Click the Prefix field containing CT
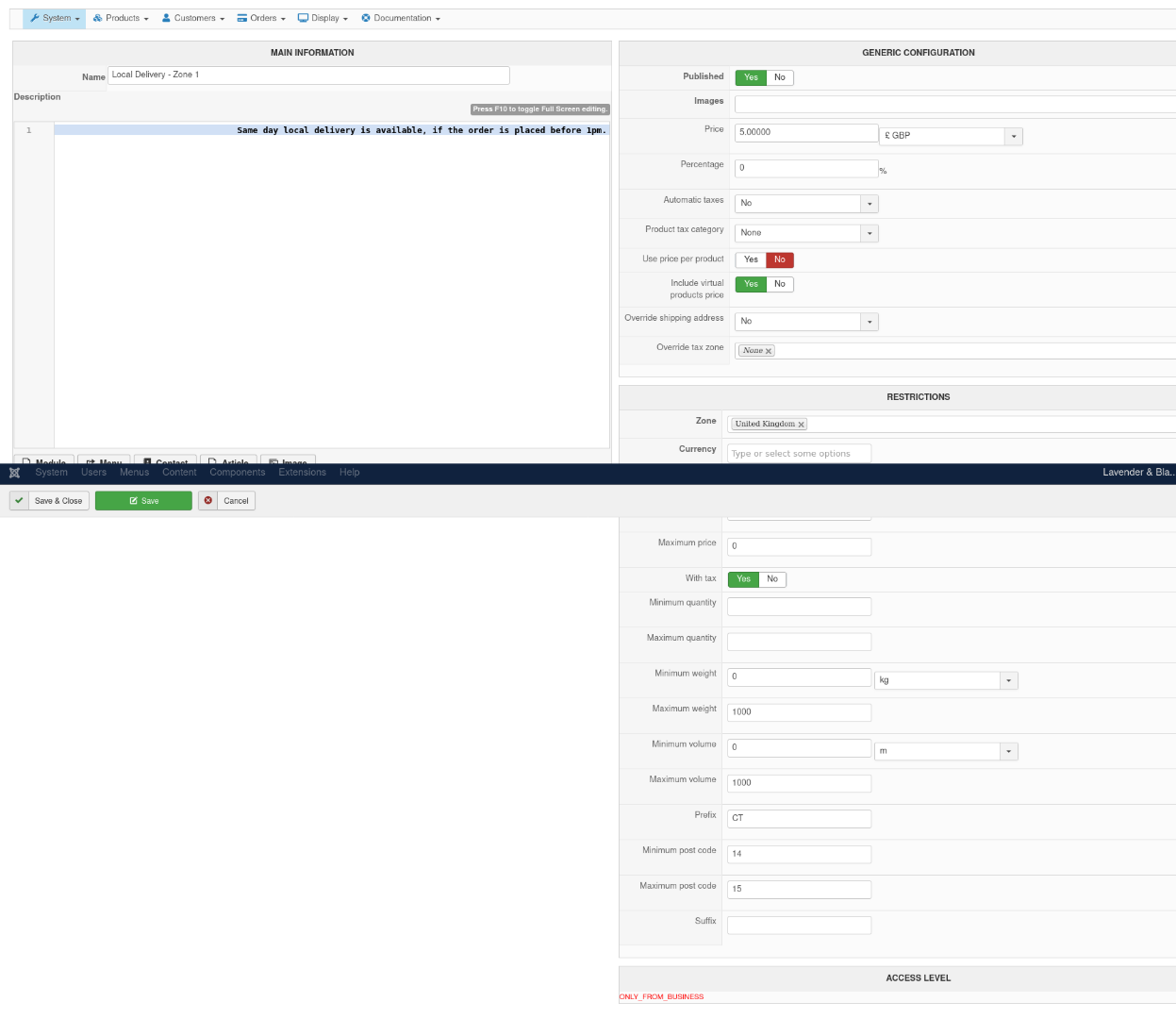 pyautogui.click(x=800, y=818)
